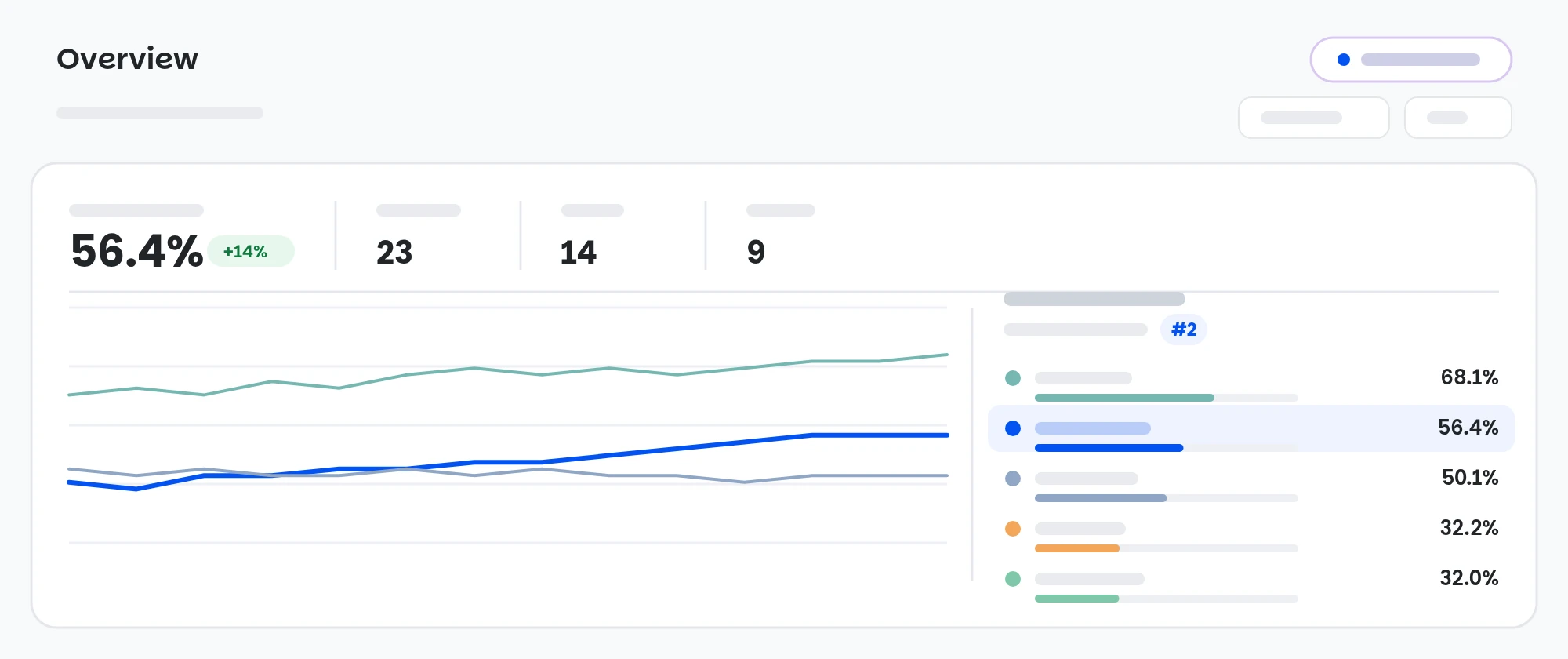Click the "32.0%" value in the legend

tap(1469, 578)
